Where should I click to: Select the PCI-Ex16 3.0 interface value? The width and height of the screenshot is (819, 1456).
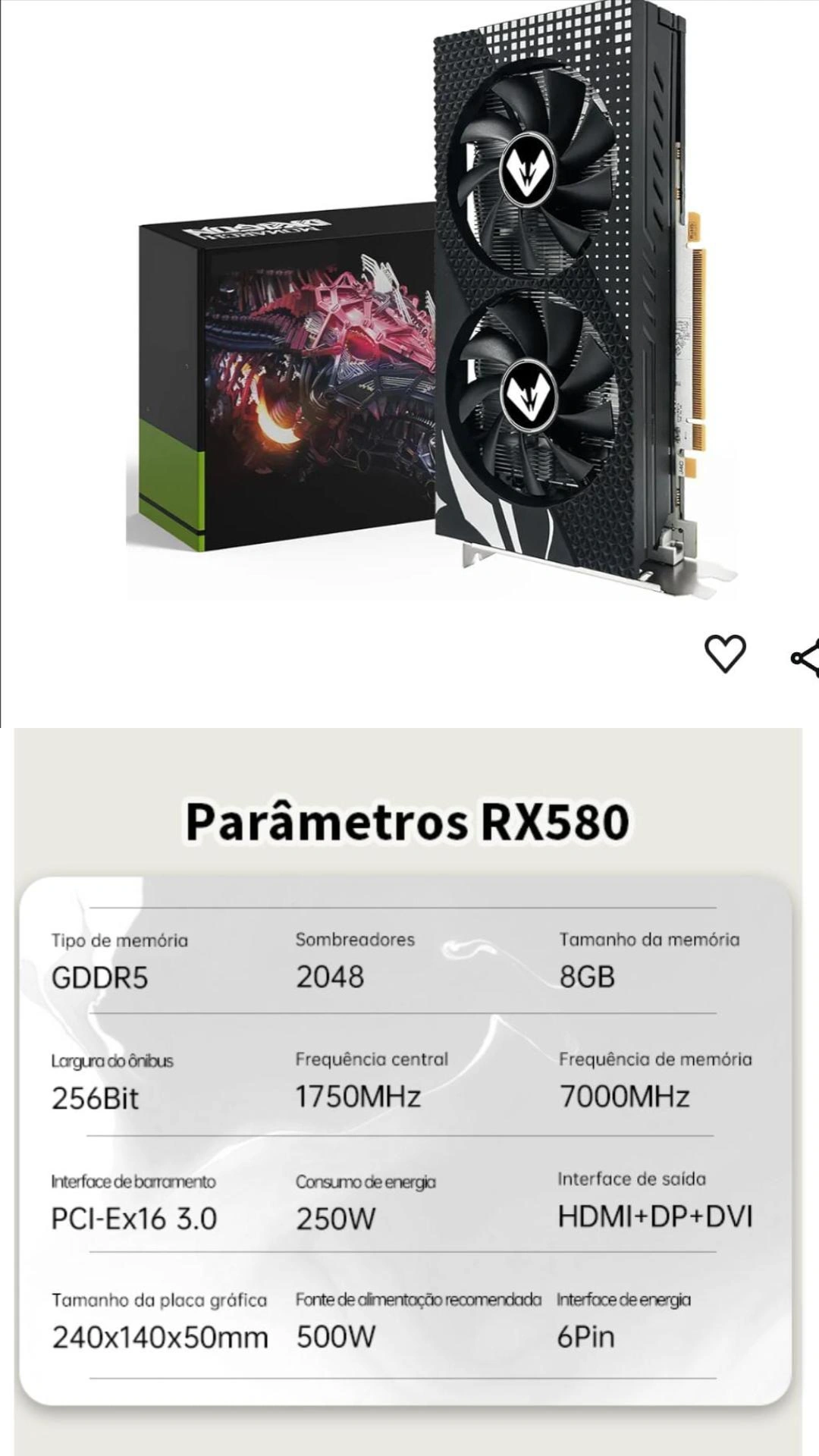134,1219
